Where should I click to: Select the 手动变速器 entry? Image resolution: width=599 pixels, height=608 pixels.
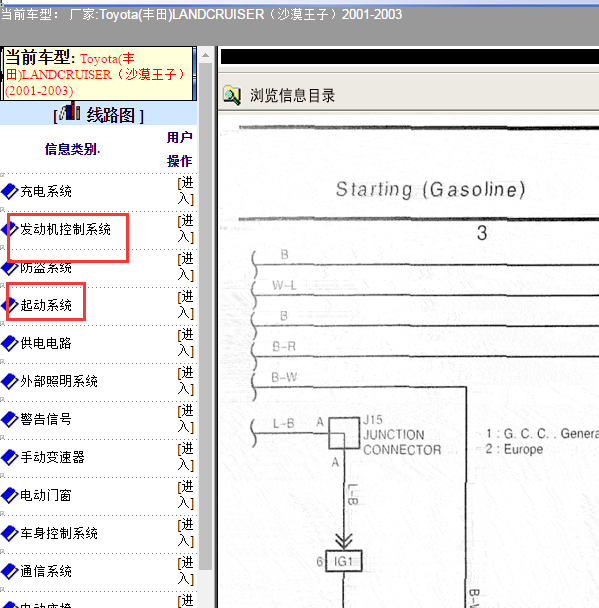[52, 457]
